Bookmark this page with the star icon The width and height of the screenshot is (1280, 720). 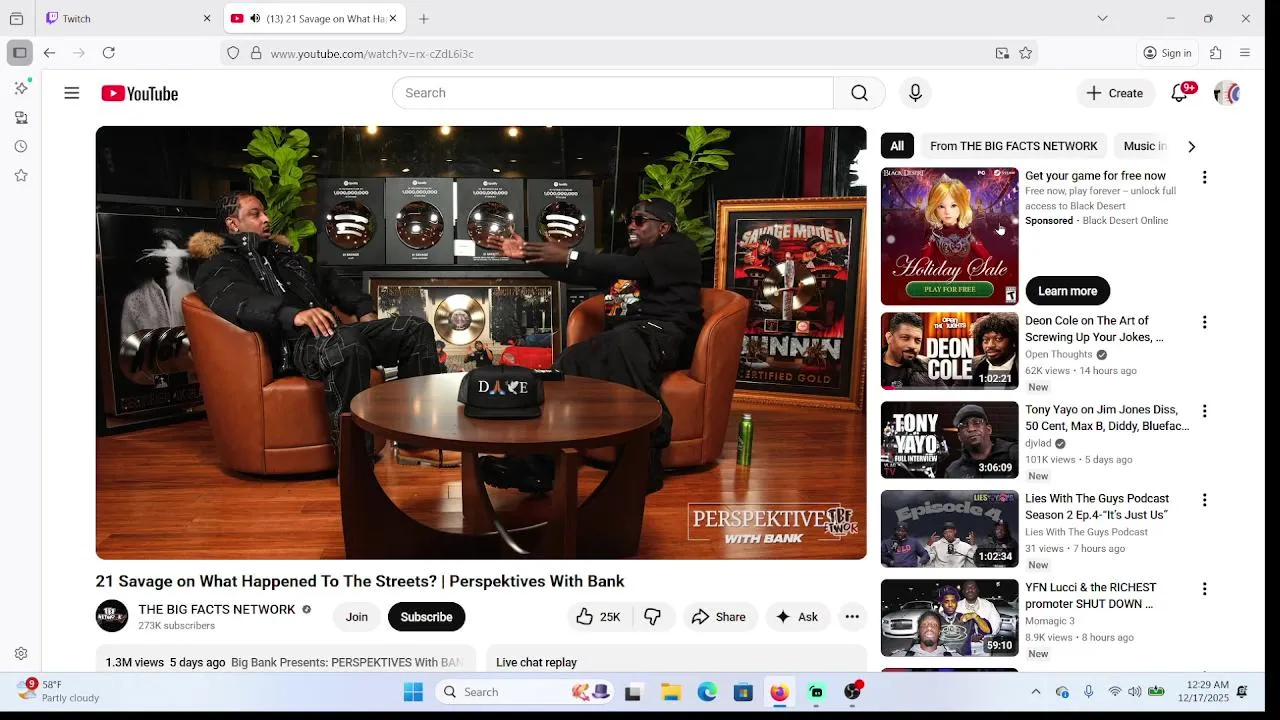point(1025,53)
